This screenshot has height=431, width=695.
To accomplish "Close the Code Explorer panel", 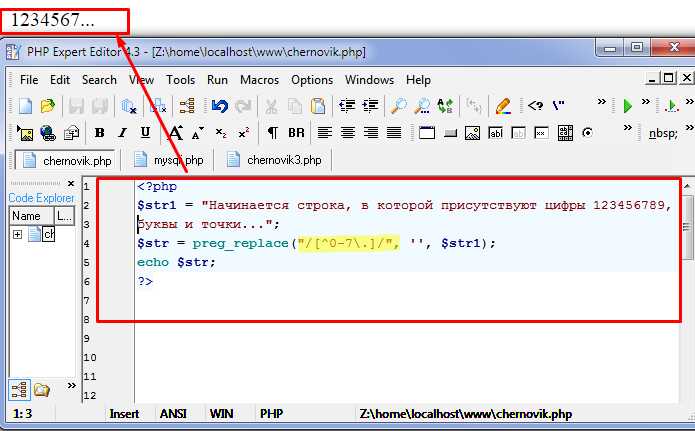I will tap(70, 183).
